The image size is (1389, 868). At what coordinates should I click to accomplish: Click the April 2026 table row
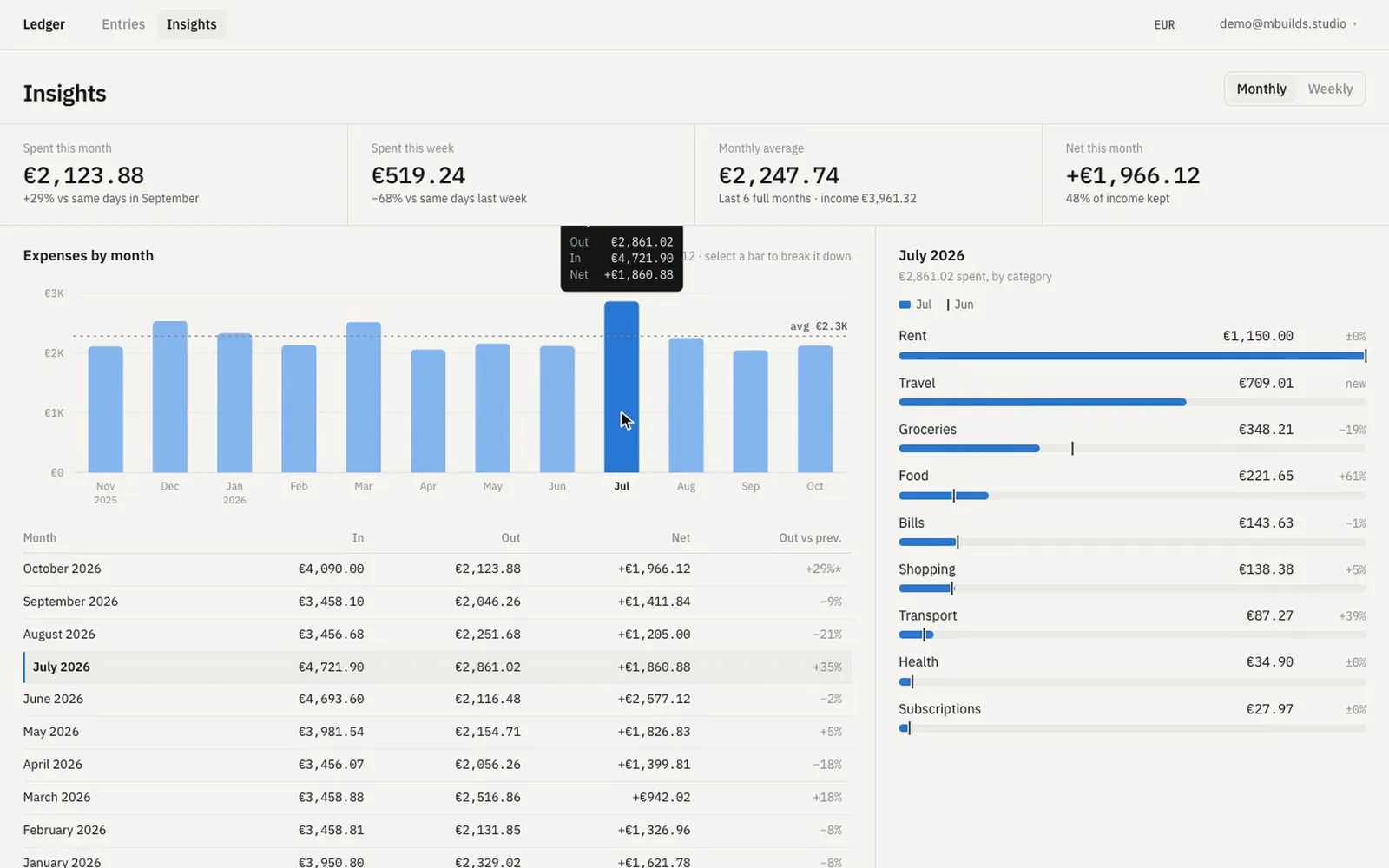[x=437, y=765]
